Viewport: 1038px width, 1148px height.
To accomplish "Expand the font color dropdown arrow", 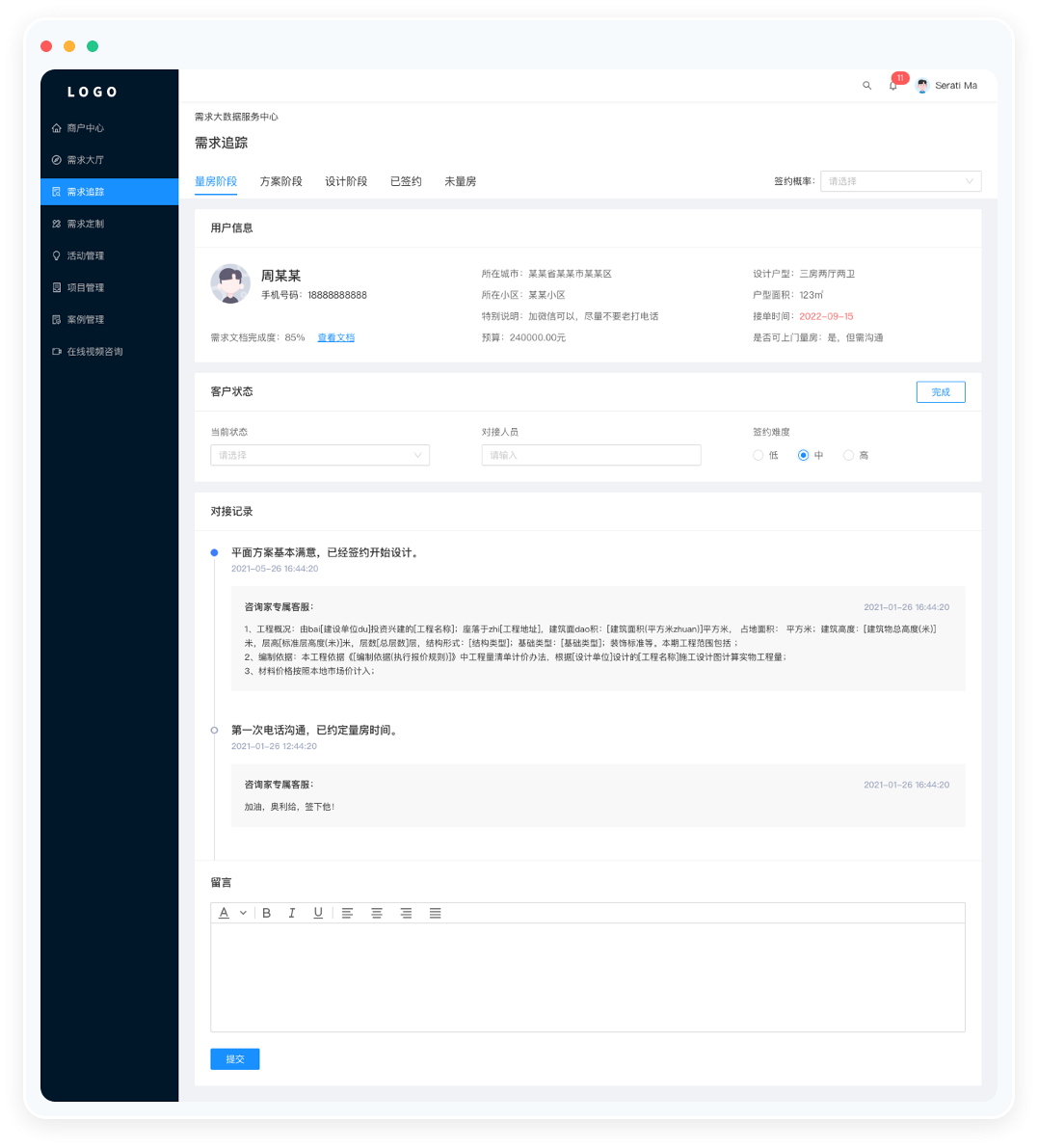I will (243, 913).
